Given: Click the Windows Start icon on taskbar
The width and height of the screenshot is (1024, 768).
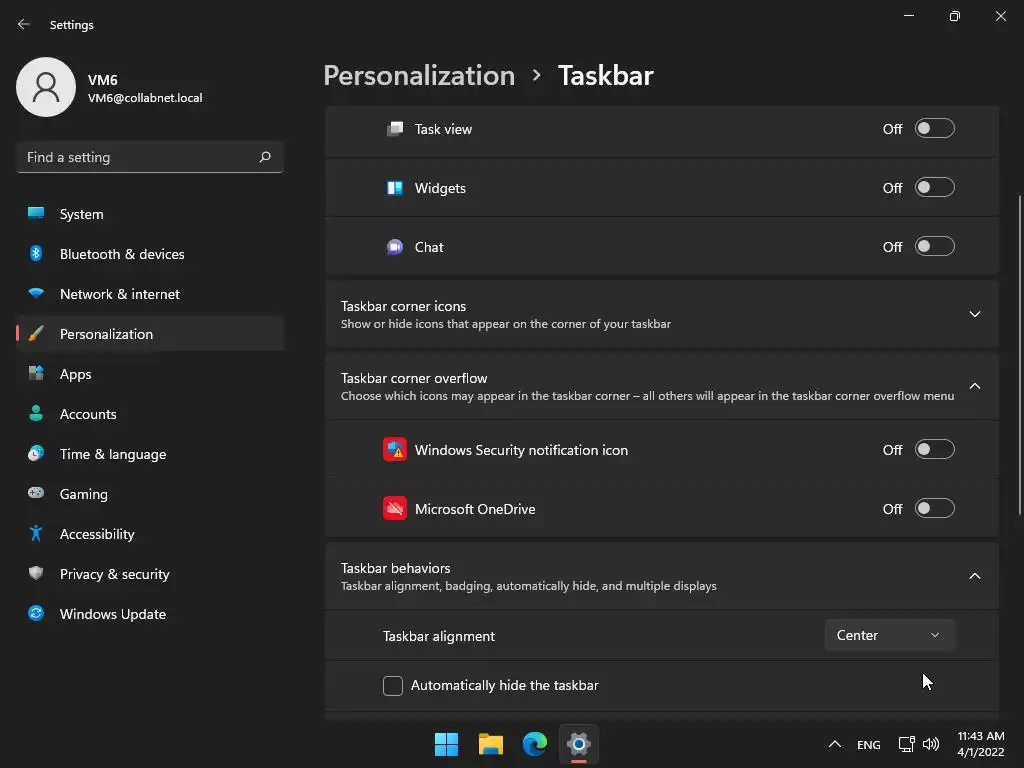Looking at the screenshot, I should tap(446, 744).
